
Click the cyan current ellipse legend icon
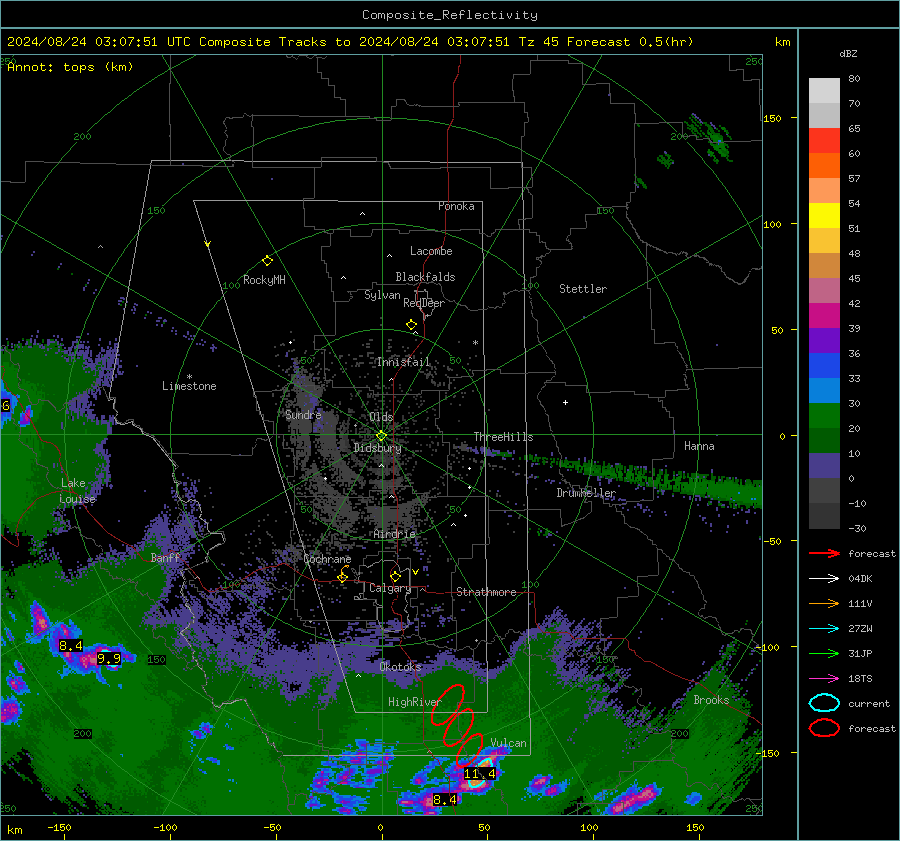tap(824, 703)
